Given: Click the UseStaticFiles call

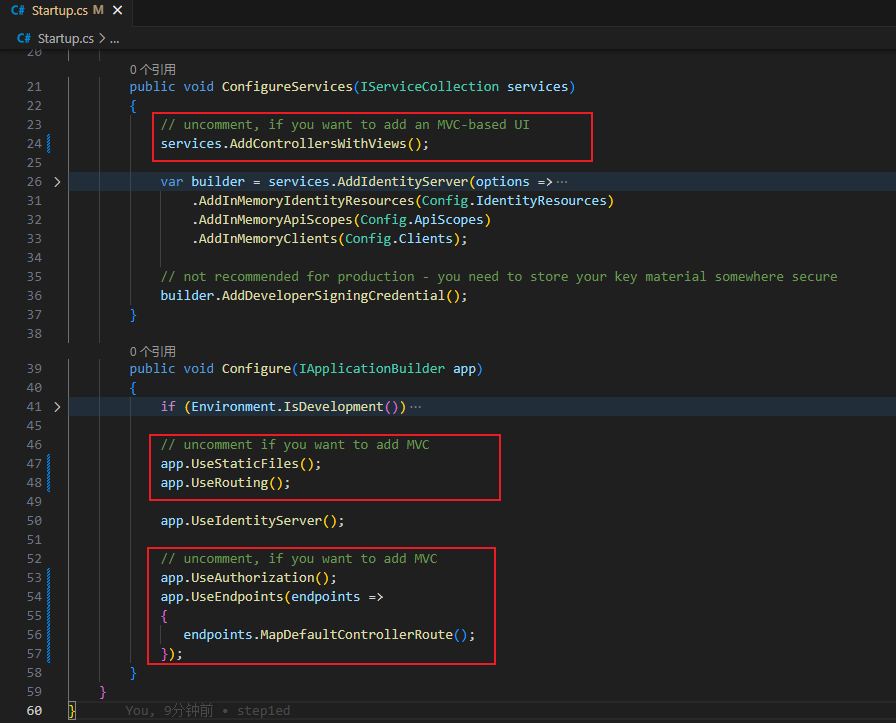Looking at the screenshot, I should pos(245,464).
